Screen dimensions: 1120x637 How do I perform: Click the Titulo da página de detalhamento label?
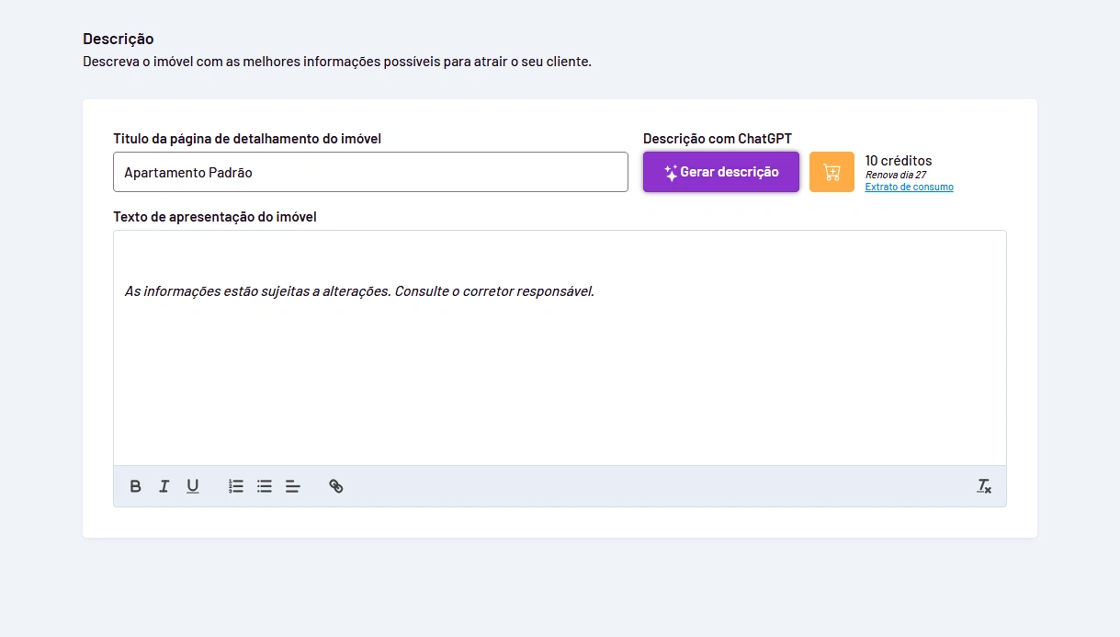[x=247, y=138]
